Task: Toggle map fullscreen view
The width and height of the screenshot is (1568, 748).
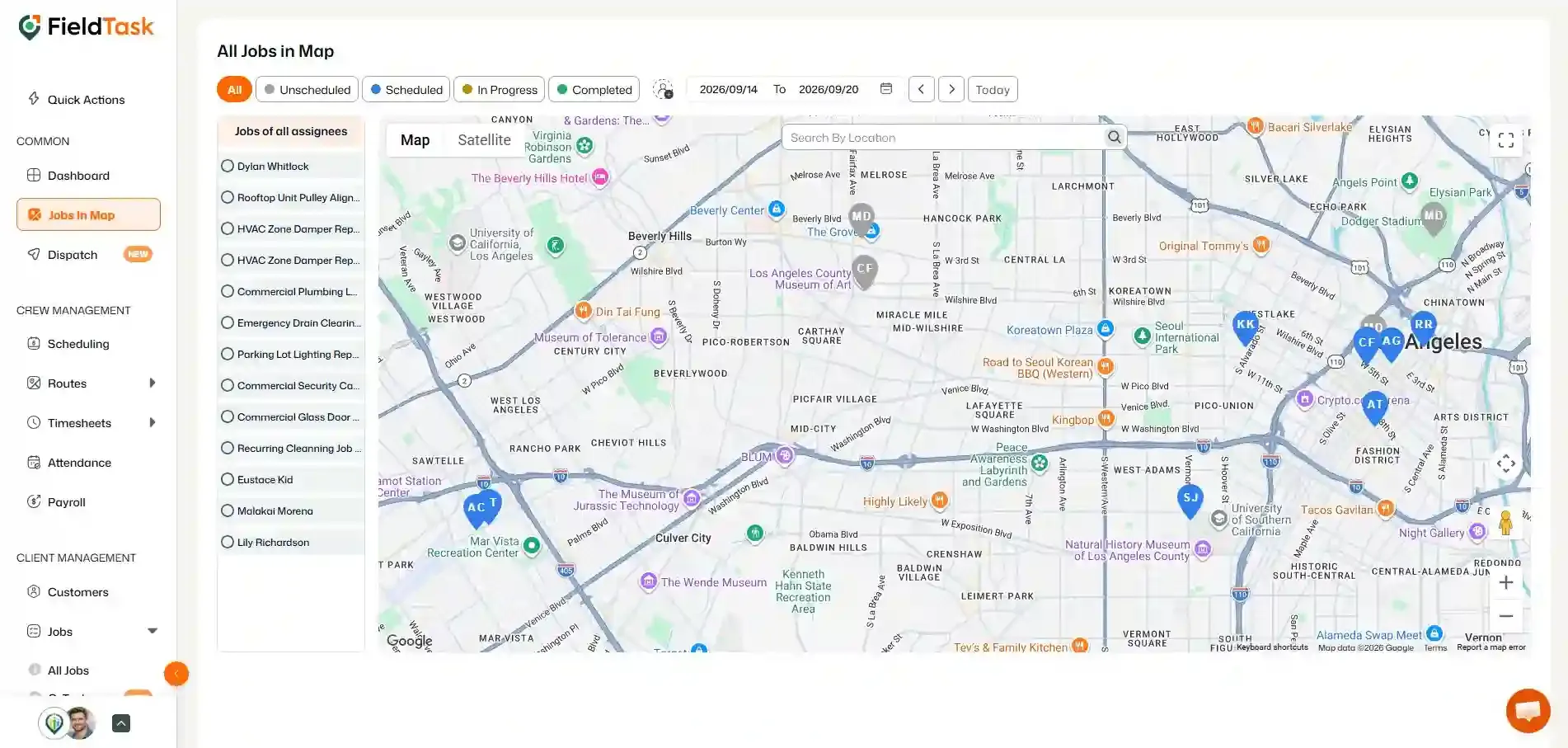Action: pos(1505,140)
